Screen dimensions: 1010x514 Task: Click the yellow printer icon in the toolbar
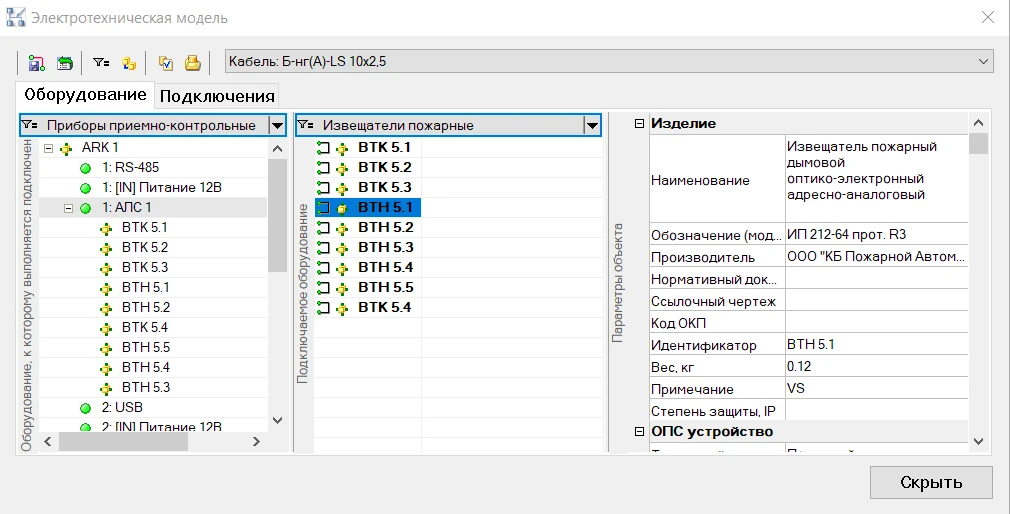[x=192, y=63]
